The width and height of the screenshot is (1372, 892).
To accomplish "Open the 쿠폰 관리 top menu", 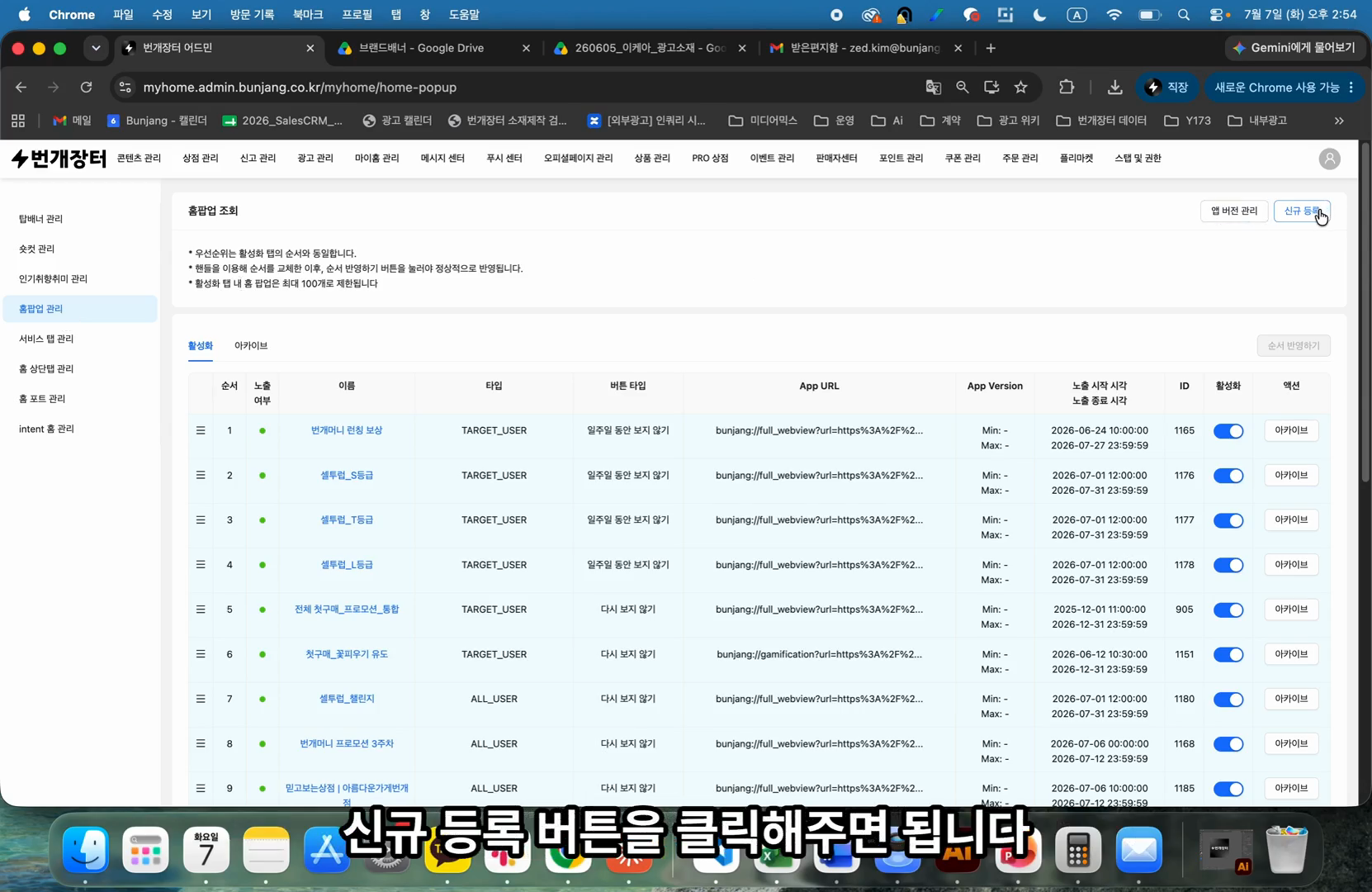I will coord(963,159).
